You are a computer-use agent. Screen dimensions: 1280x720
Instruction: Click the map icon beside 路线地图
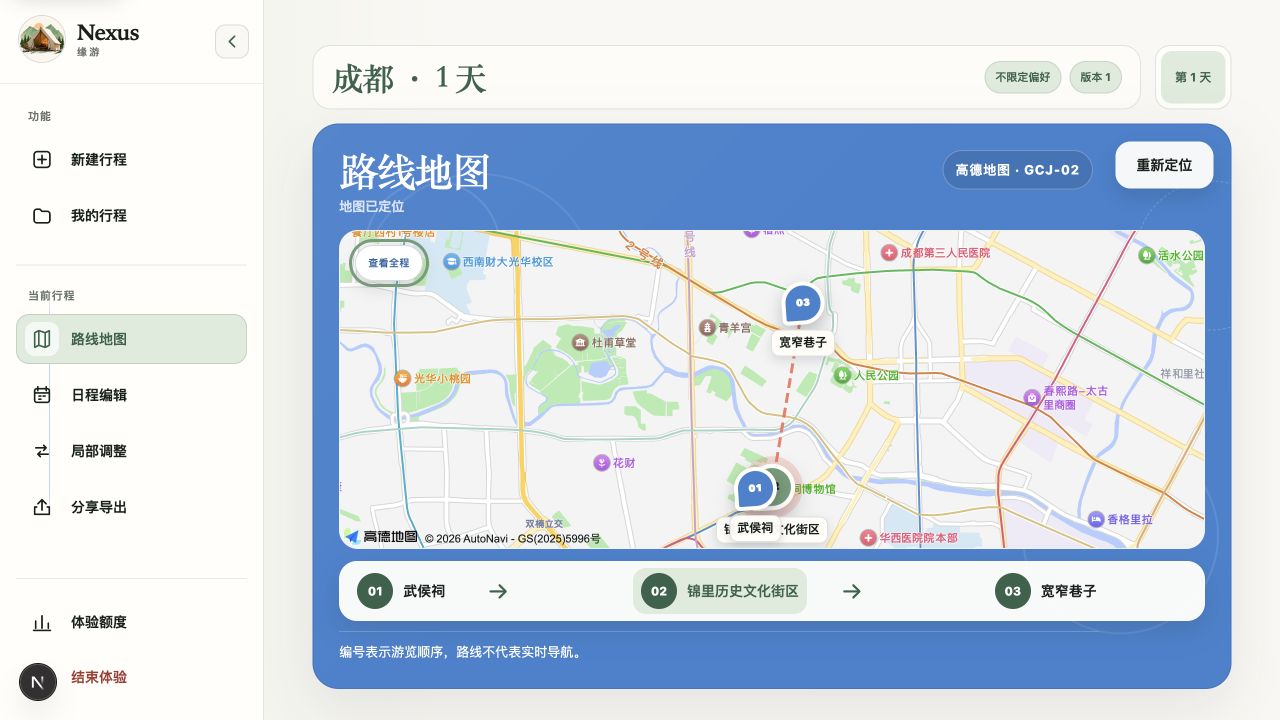42,339
